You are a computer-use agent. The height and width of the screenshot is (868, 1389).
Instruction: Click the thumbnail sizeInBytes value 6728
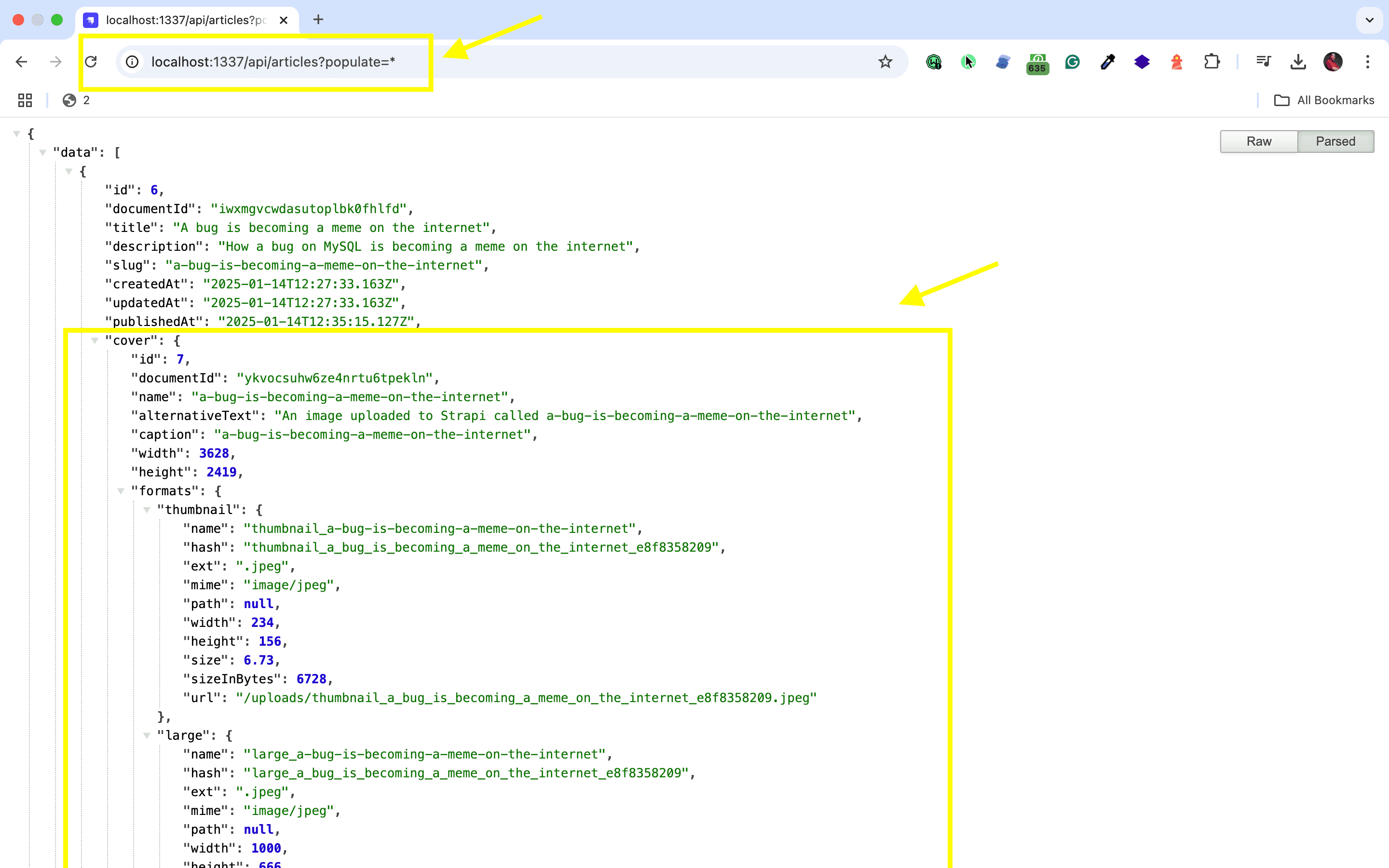[x=312, y=679]
